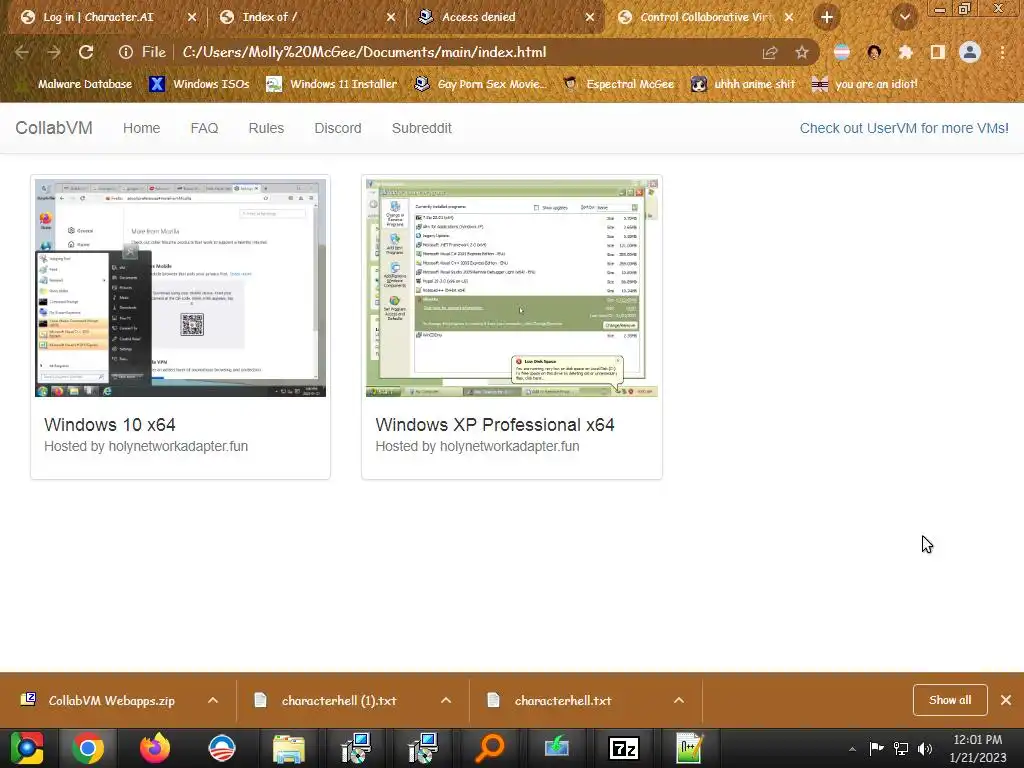
Task: Open the Discord nav item
Action: tap(338, 128)
